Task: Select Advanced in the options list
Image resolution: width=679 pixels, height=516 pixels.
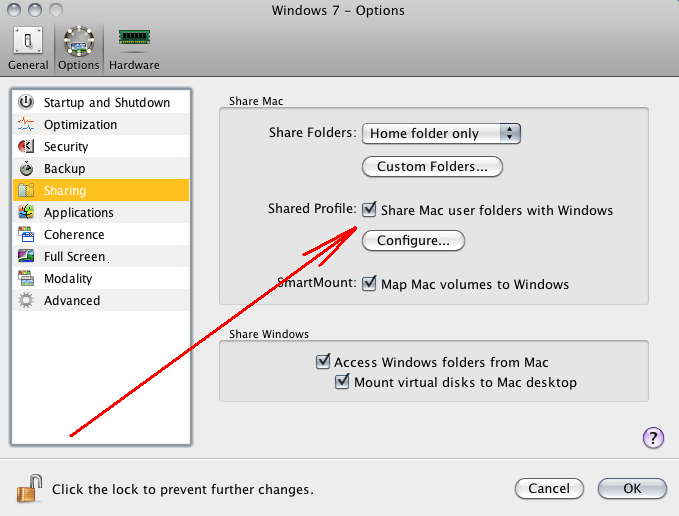Action: click(101, 300)
